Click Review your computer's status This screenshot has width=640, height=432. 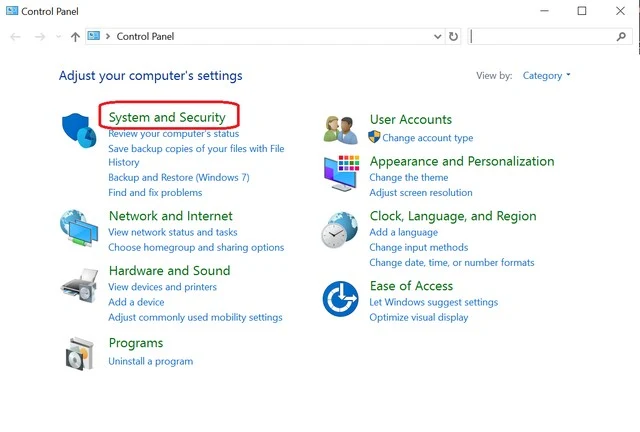[x=174, y=134]
